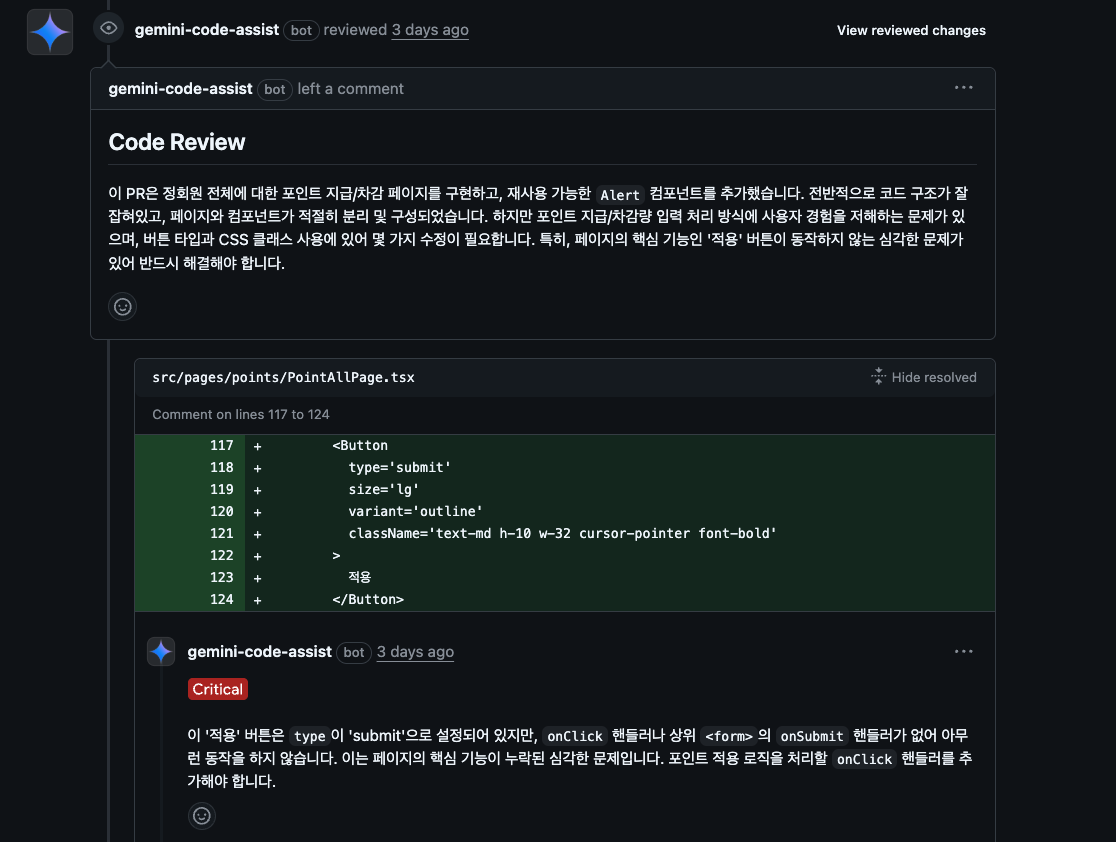Open gemini-code-assist profile from the reviewed line
The height and width of the screenshot is (842, 1116).
pyautogui.click(x=207, y=30)
